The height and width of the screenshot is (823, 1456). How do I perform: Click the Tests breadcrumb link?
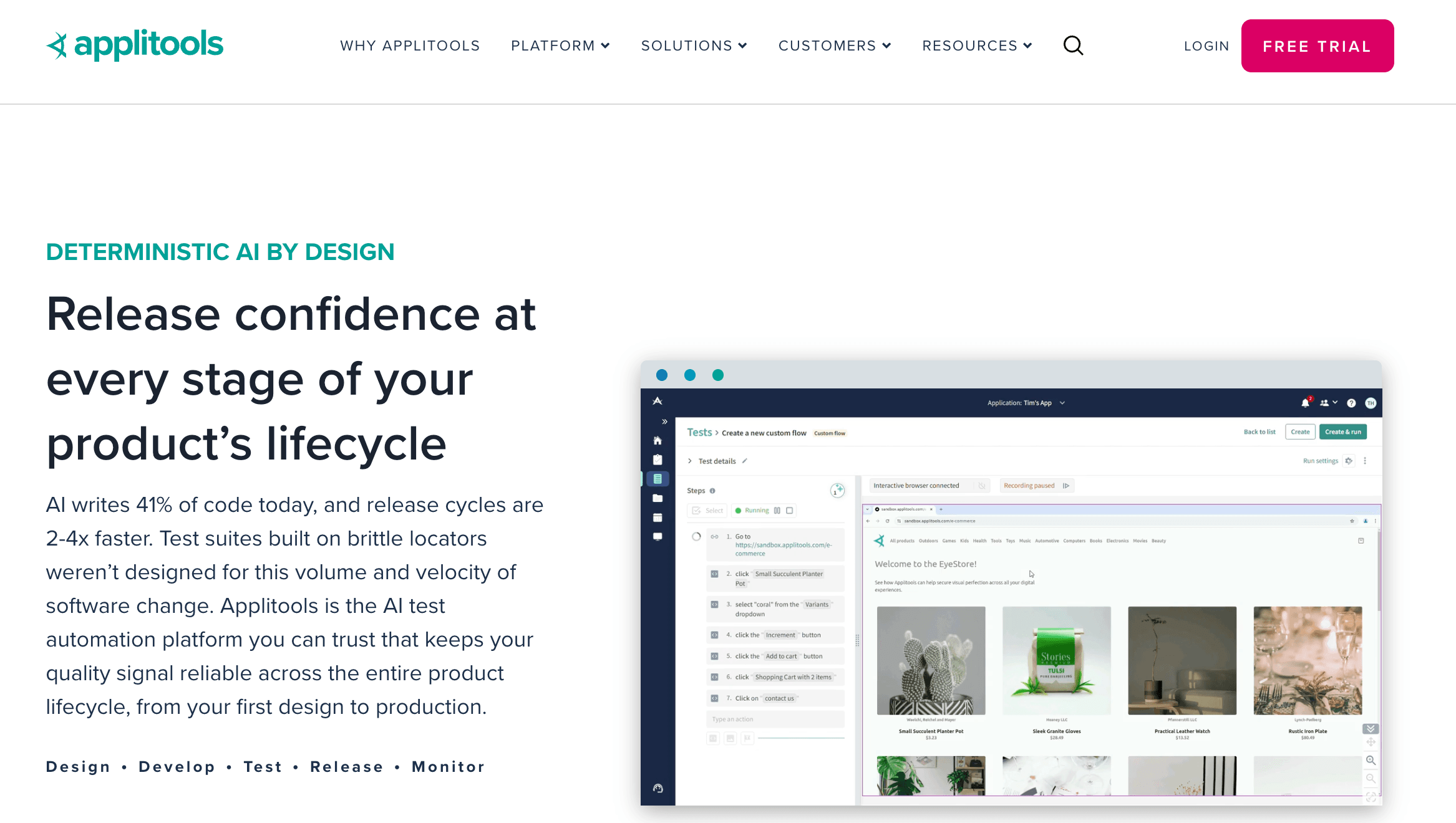click(699, 432)
